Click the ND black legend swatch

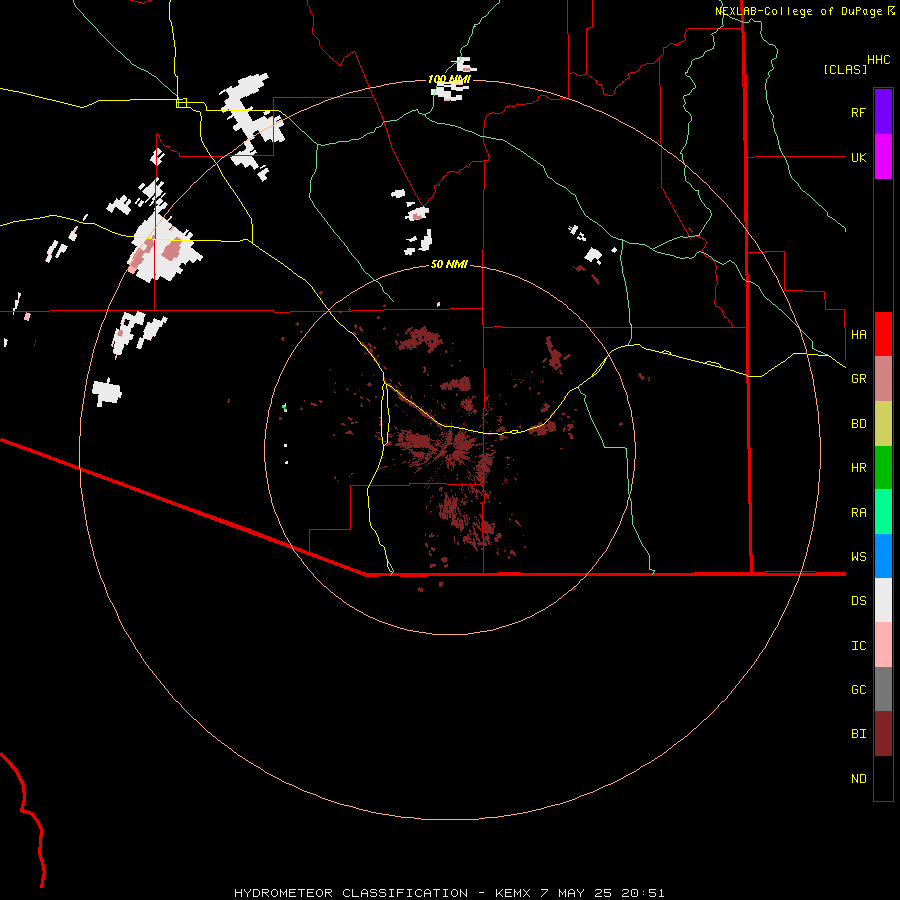click(883, 778)
